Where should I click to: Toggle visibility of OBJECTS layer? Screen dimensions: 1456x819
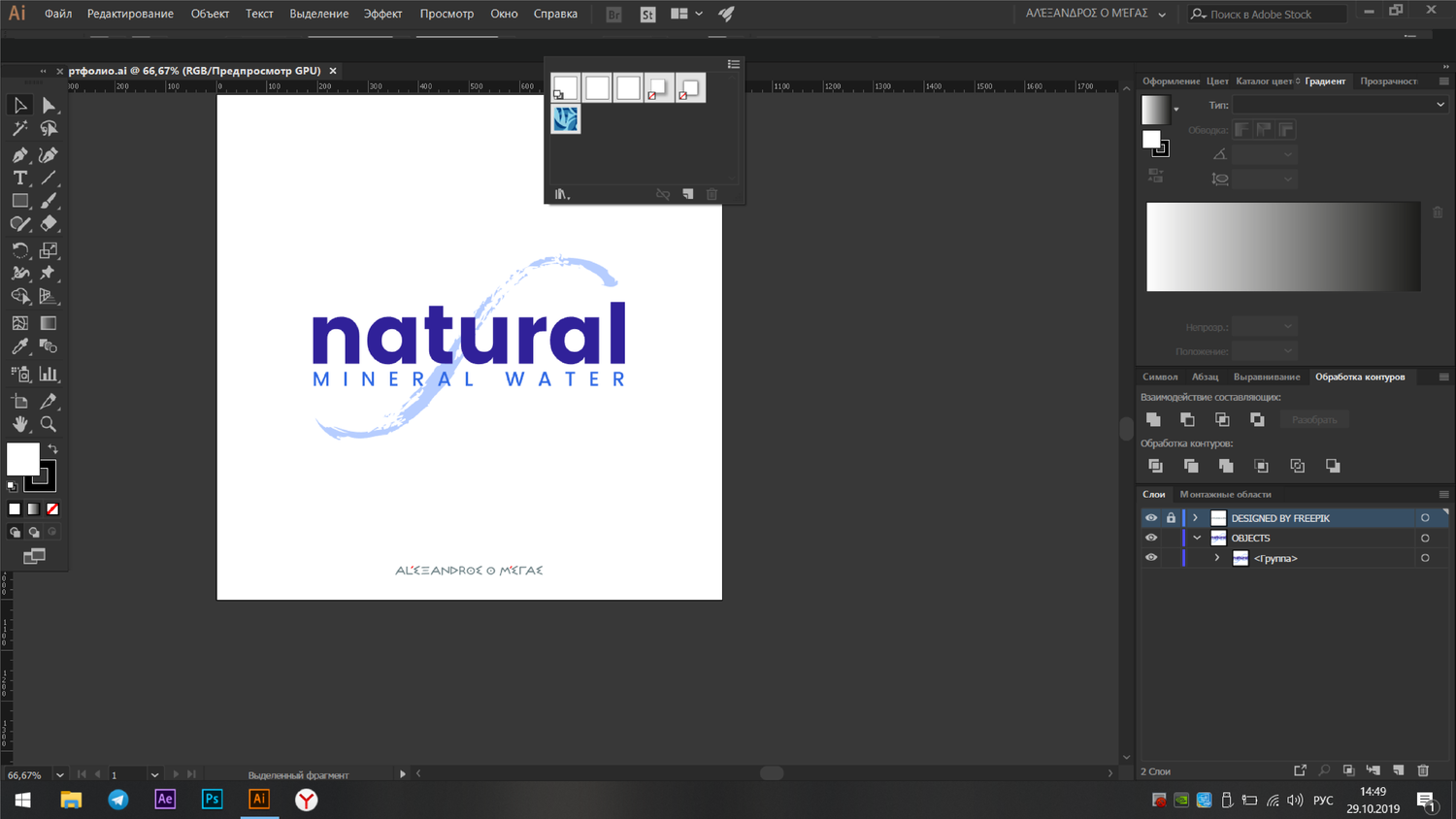click(x=1151, y=538)
